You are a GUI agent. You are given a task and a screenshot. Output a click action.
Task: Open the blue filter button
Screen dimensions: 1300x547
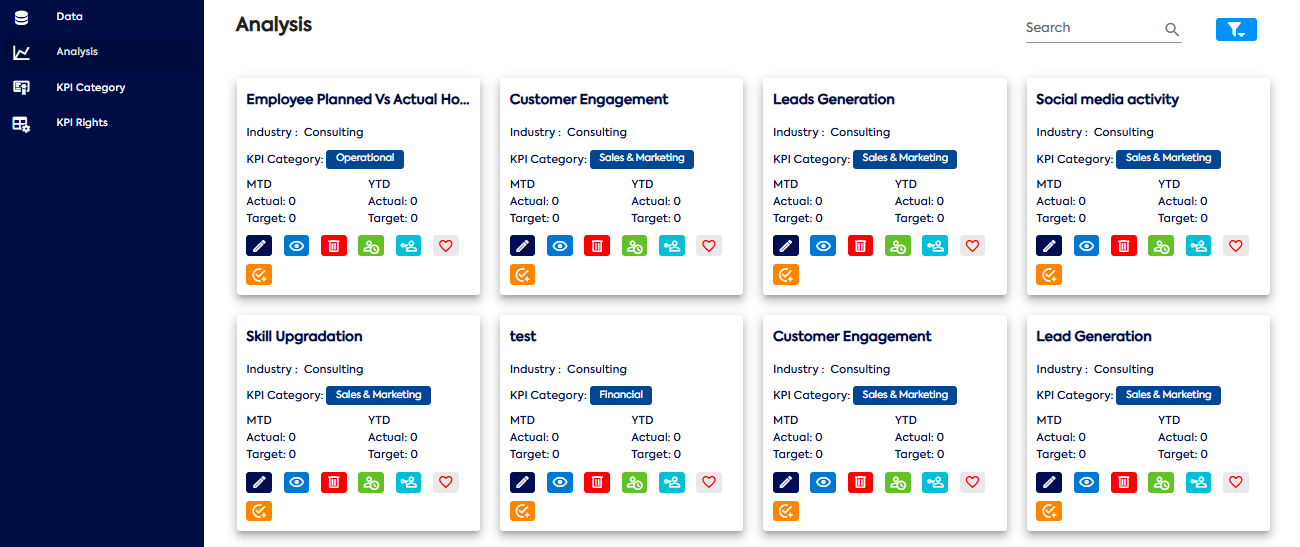tap(1236, 30)
